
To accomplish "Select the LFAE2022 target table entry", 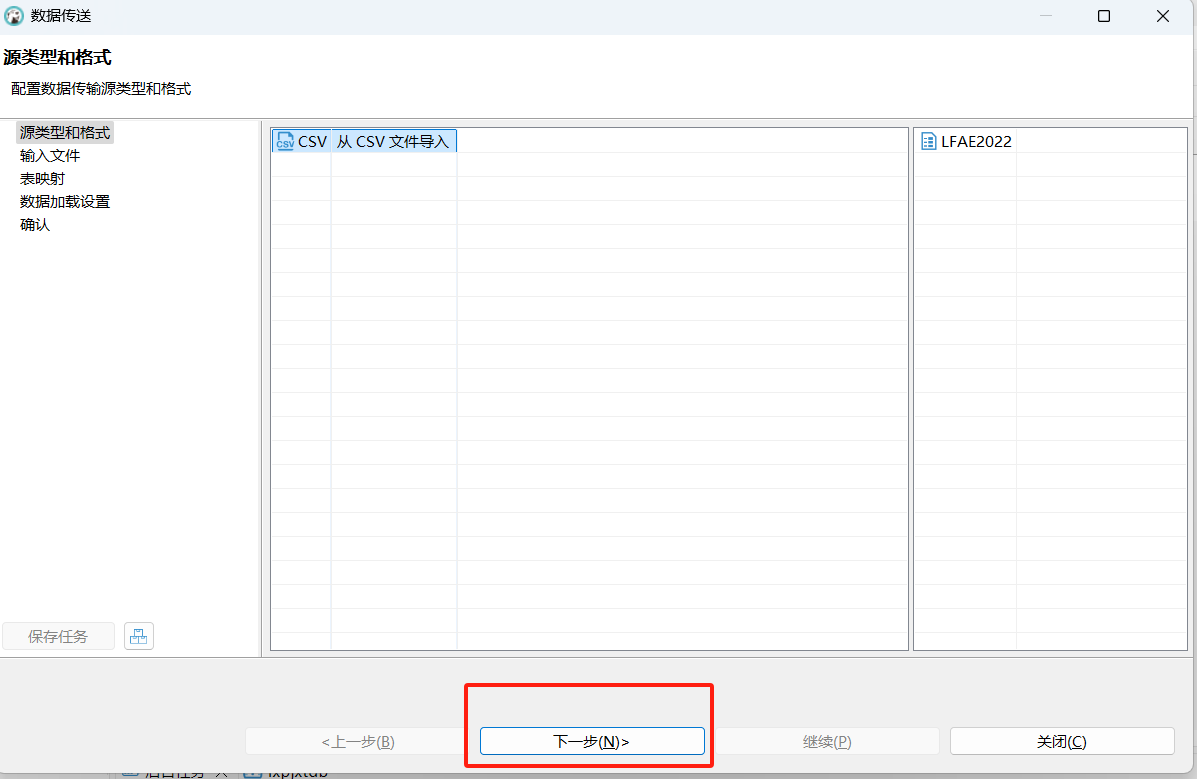I will point(976,141).
